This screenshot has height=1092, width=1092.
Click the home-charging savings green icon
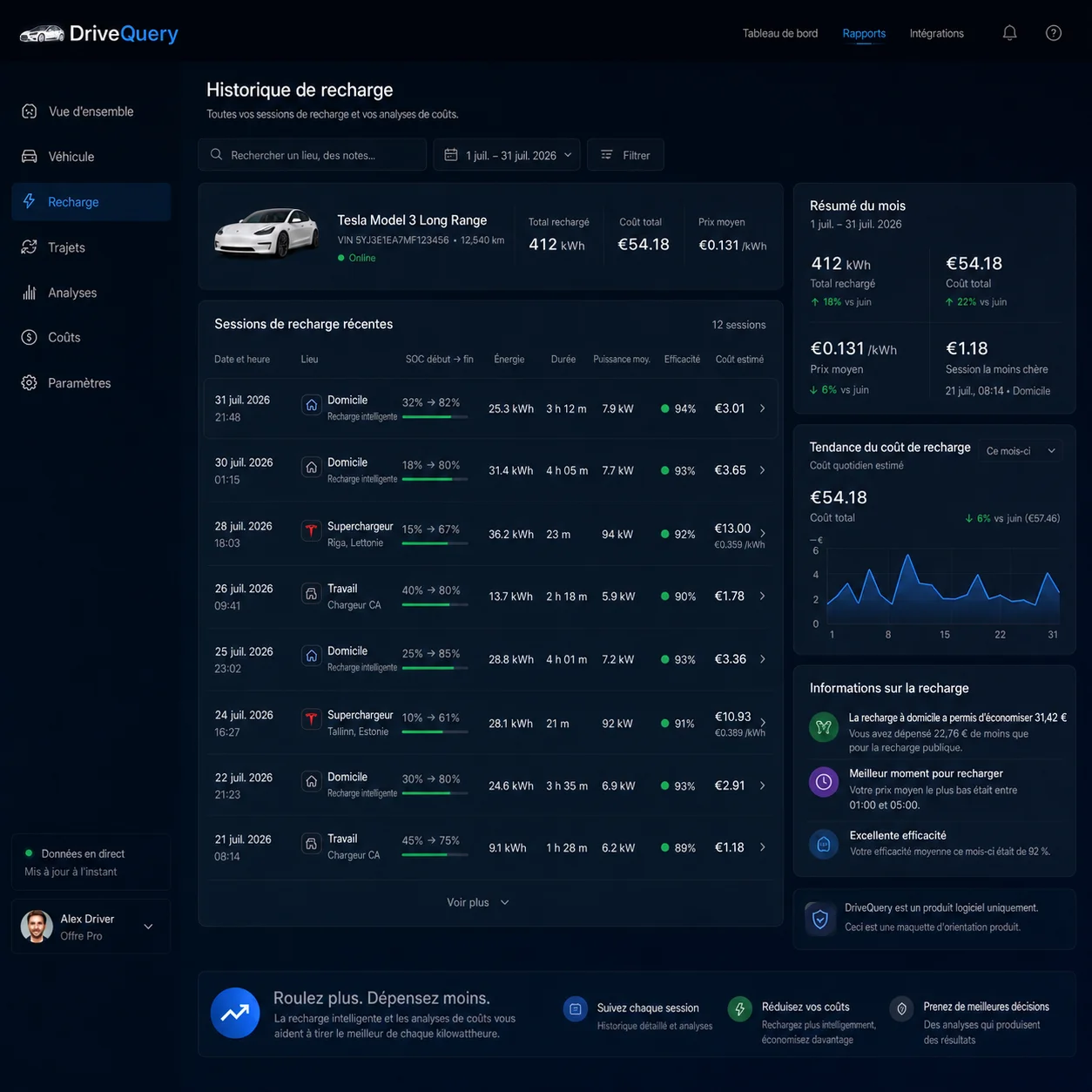tap(824, 726)
